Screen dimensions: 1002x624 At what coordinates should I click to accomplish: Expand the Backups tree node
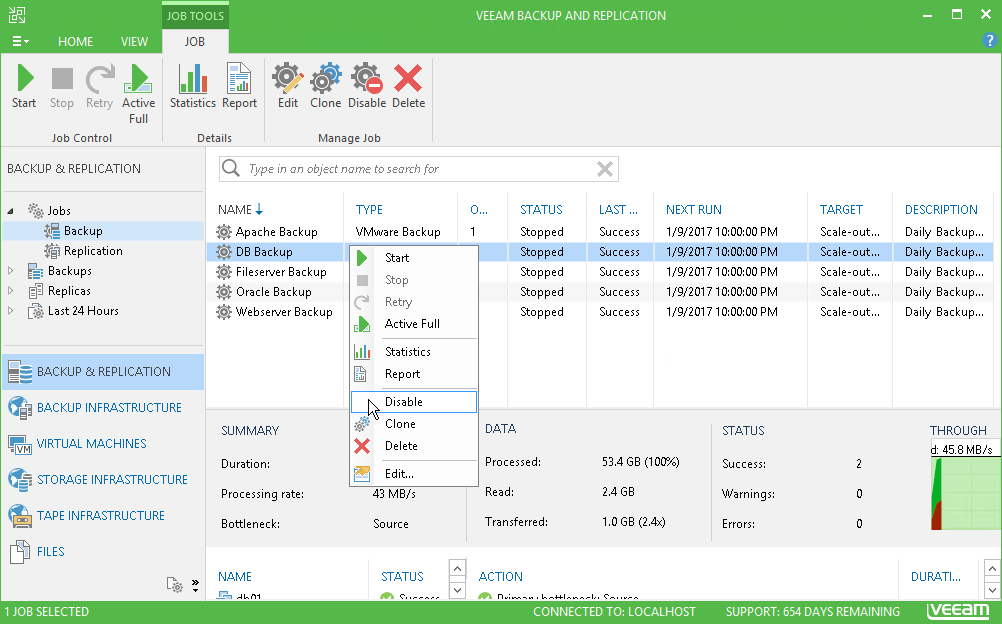pos(11,271)
